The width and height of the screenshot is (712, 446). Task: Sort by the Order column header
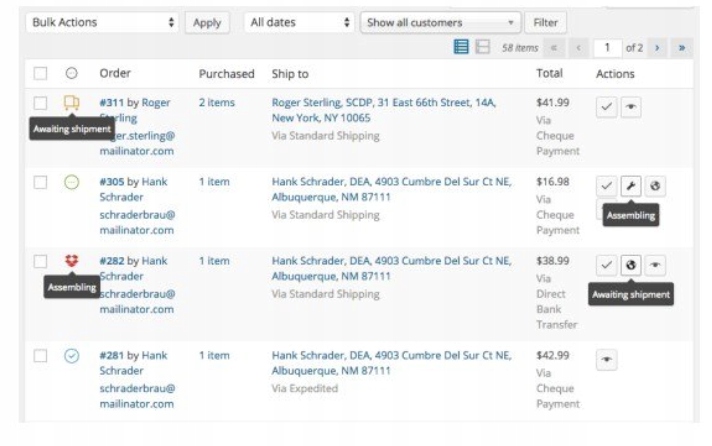coord(115,73)
